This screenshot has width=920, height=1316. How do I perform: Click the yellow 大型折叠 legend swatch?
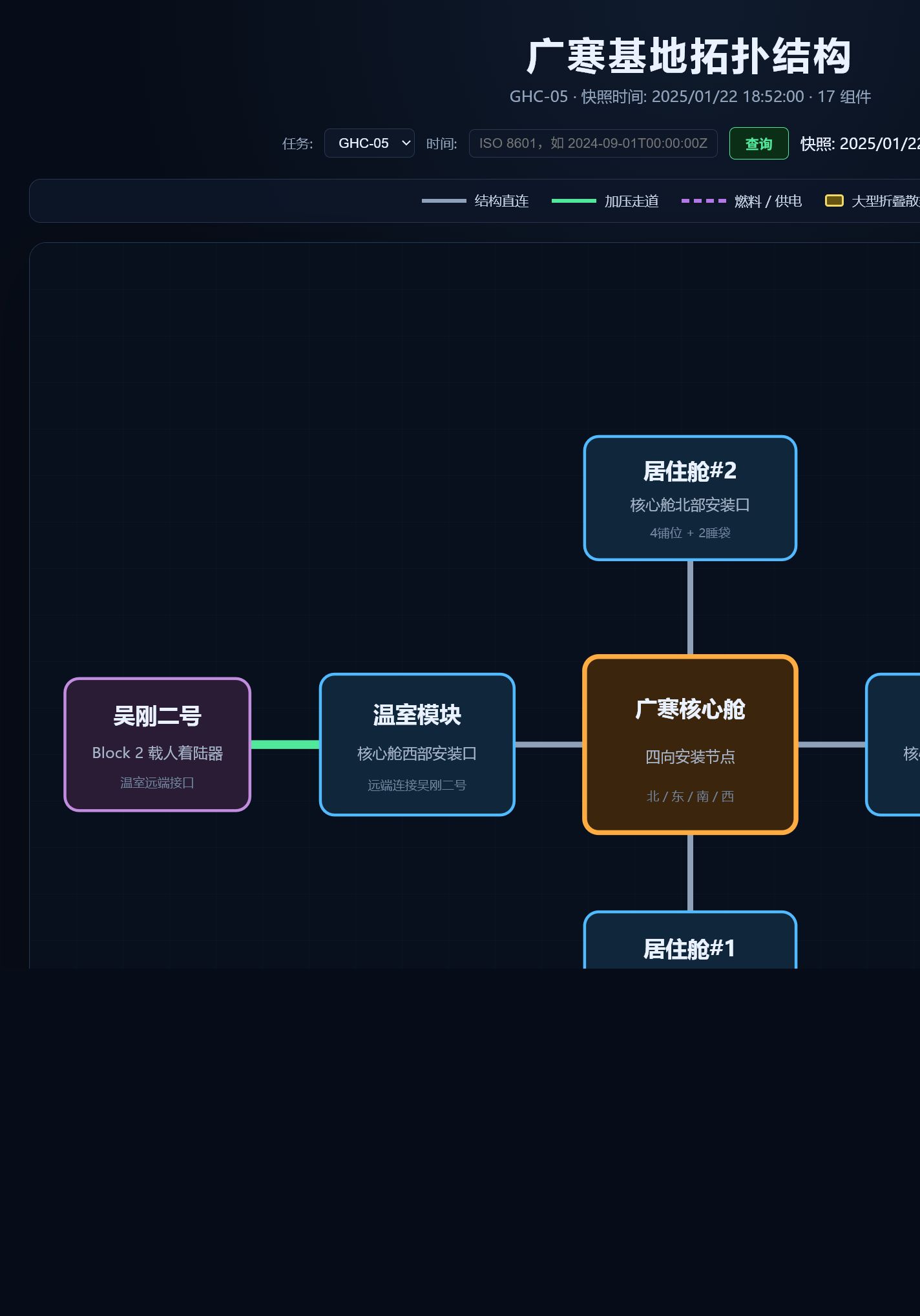834,201
